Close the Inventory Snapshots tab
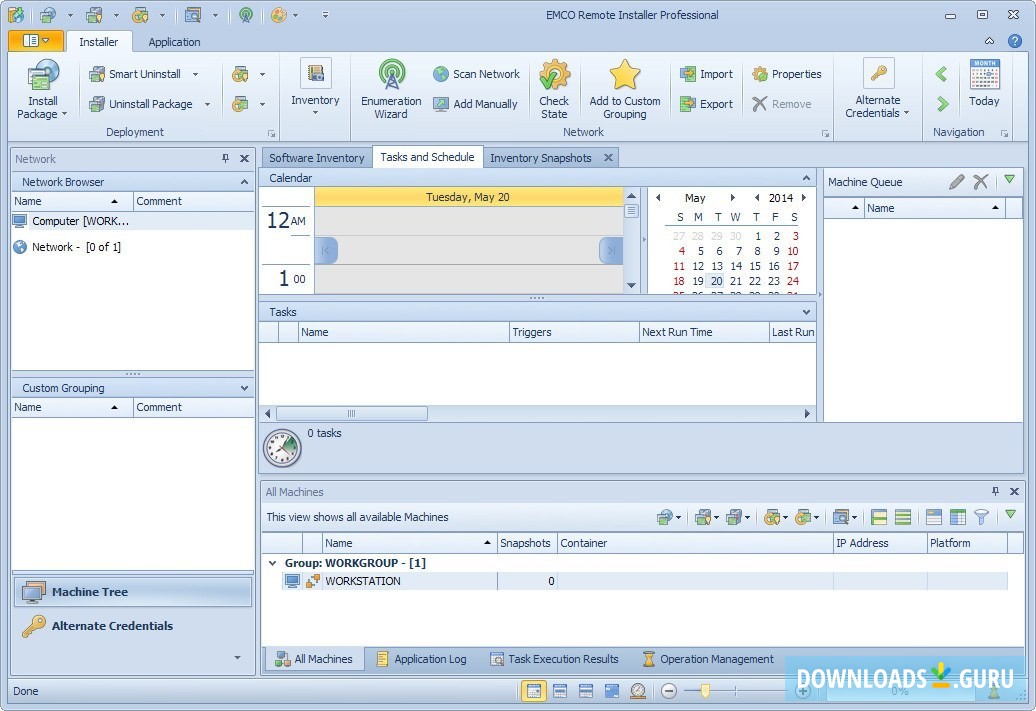 coord(608,157)
